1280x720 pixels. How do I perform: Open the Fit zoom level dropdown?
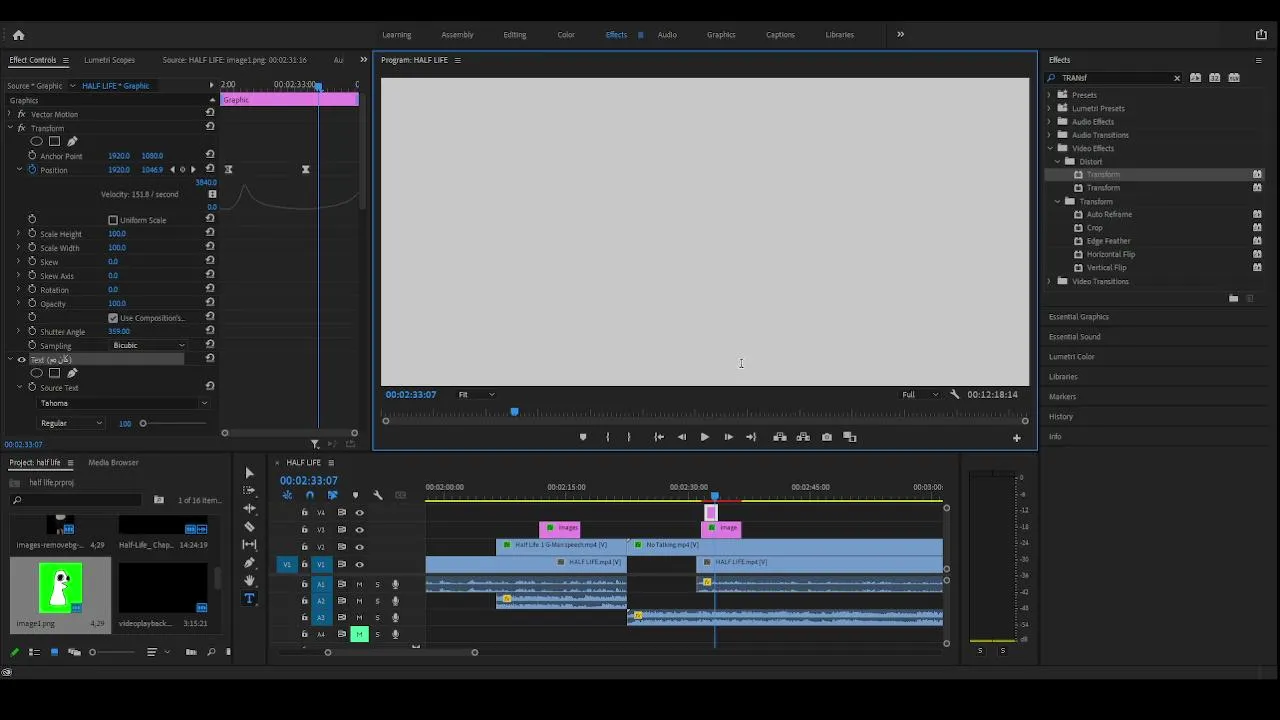click(x=476, y=394)
